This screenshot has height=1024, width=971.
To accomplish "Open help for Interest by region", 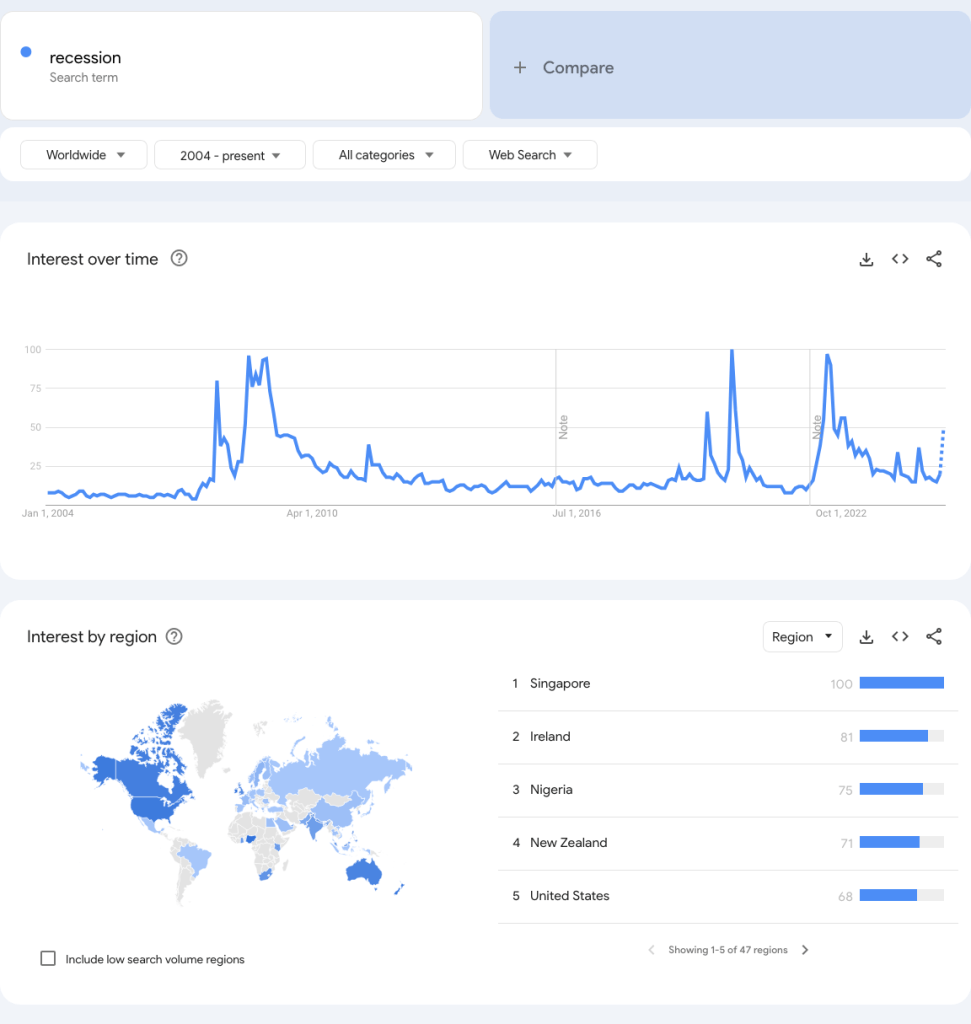I will 174,637.
